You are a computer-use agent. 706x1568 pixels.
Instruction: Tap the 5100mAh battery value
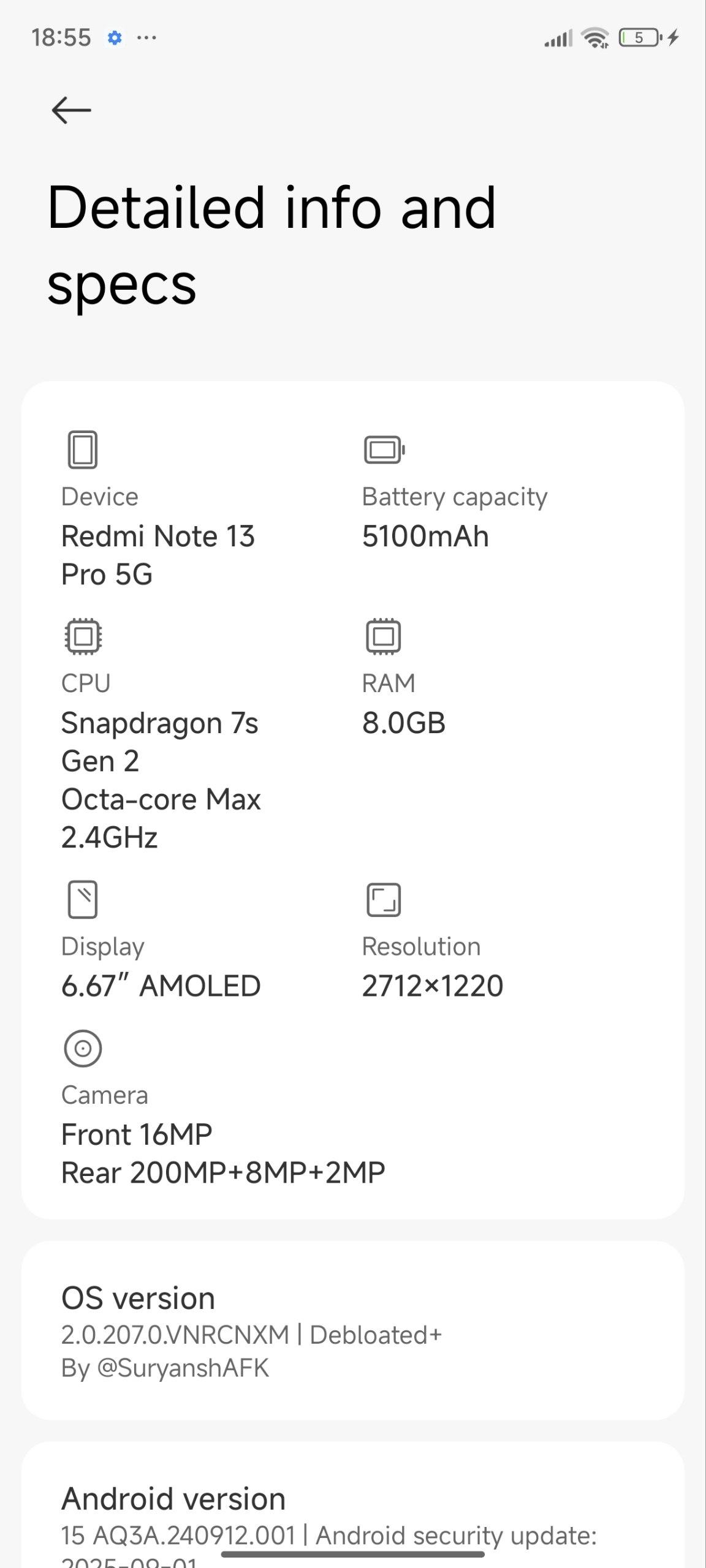tap(425, 536)
